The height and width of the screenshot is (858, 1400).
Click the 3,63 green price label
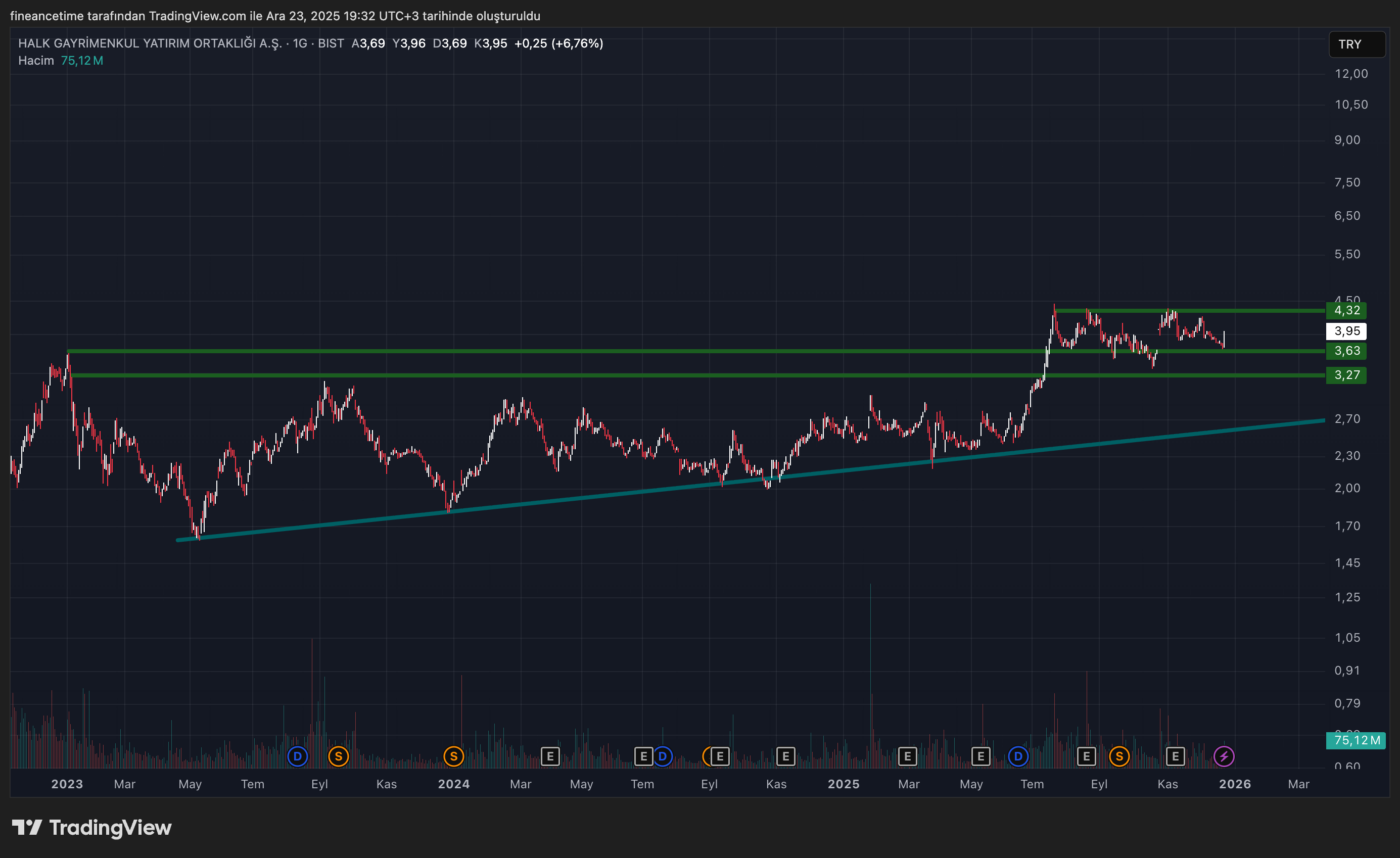click(1346, 351)
